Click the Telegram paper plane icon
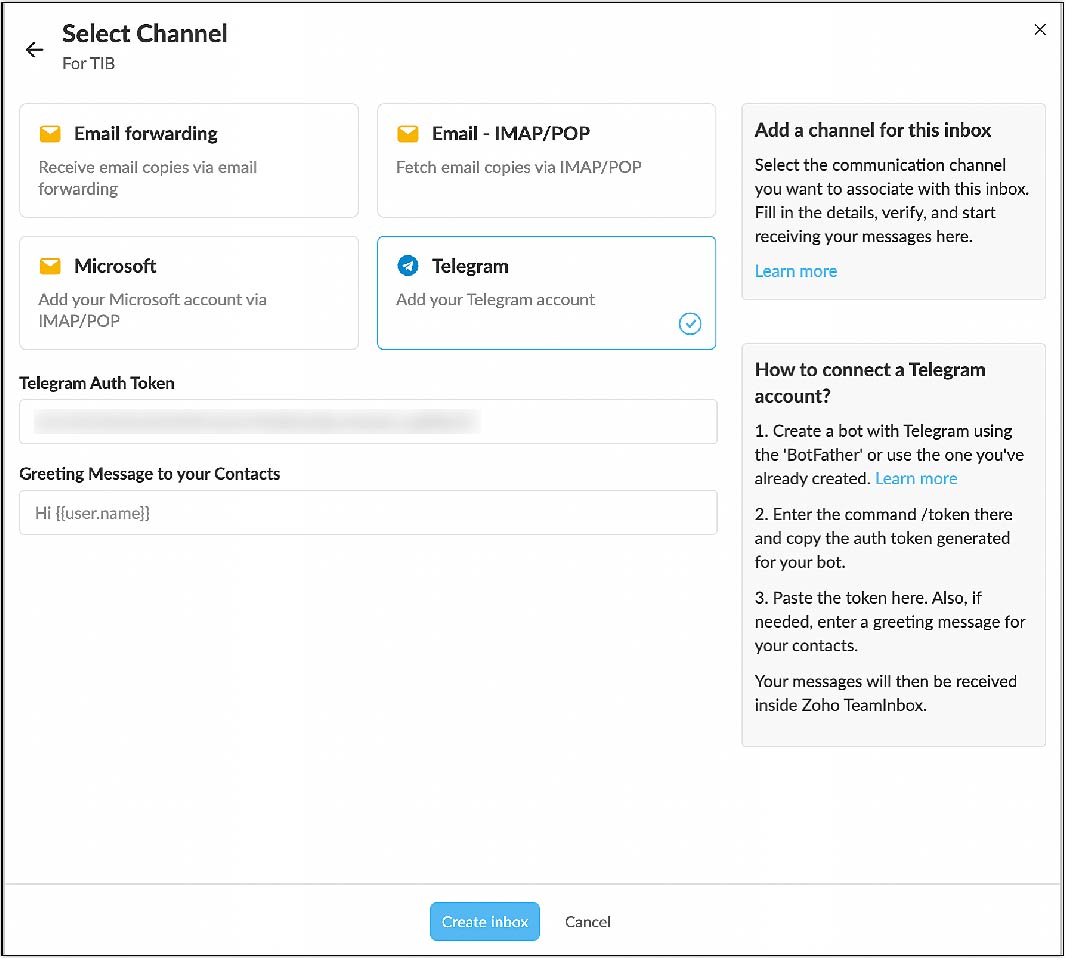 [x=408, y=266]
